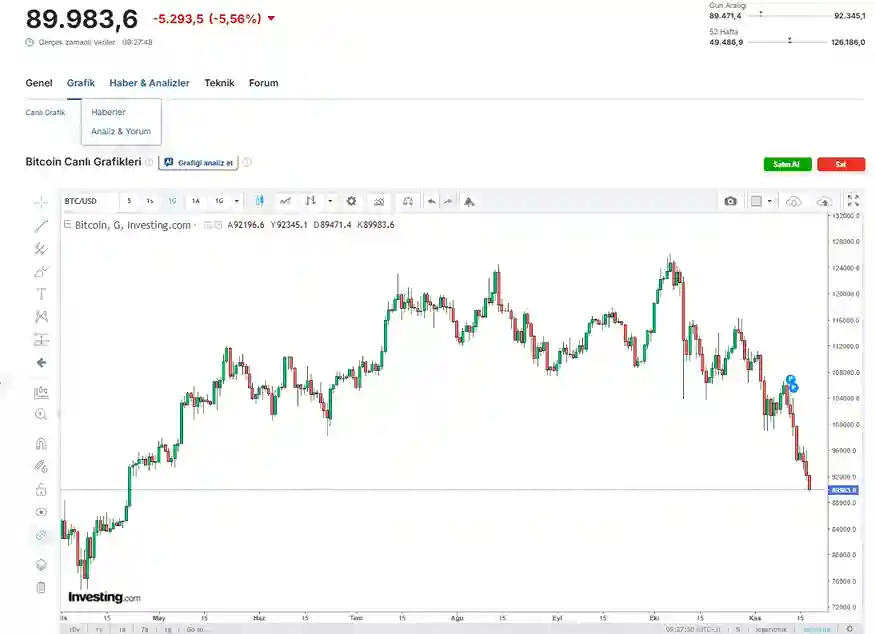The height and width of the screenshot is (634, 875).
Task: Click the trash icon to remove drawings
Action: (x=41, y=588)
